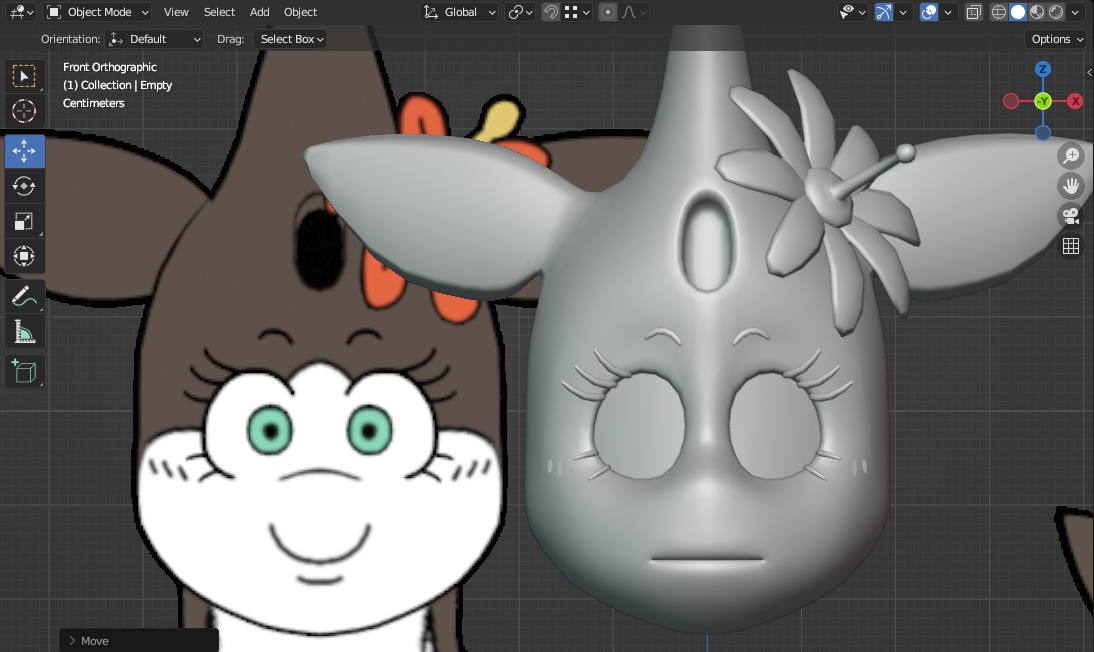1094x652 pixels.
Task: Expand the Move operator panel
Action: point(88,641)
